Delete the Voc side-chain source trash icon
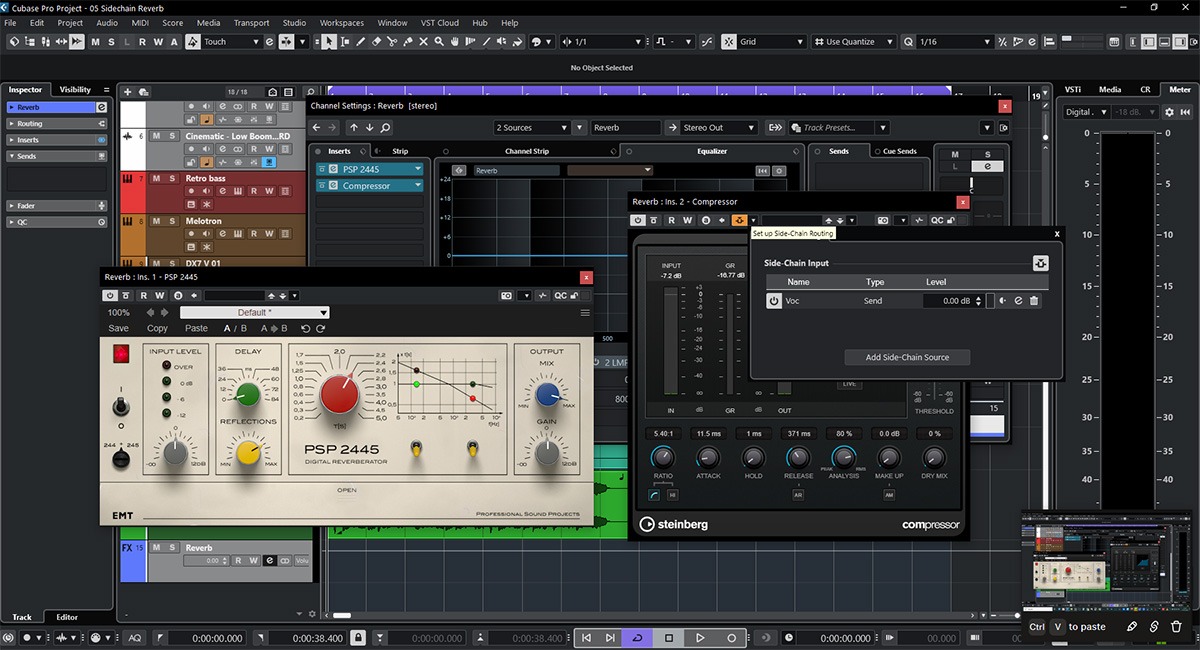 tap(1034, 301)
